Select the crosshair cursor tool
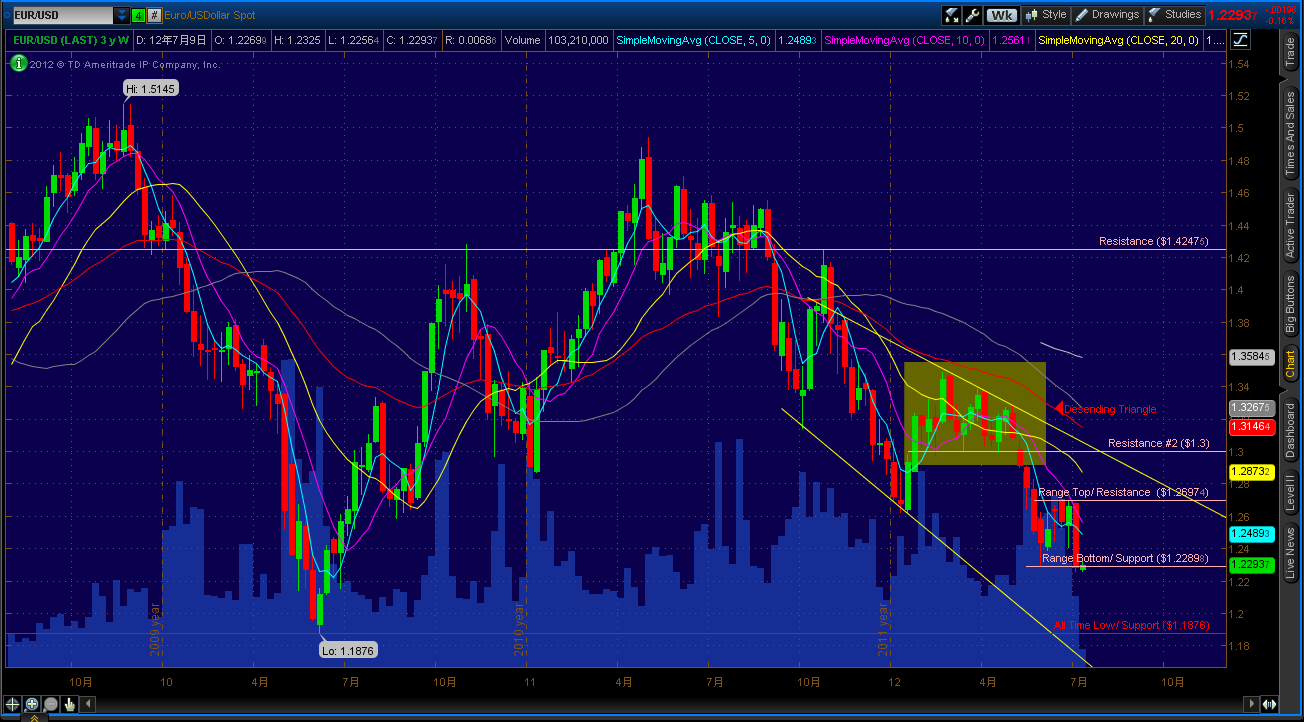 point(13,704)
